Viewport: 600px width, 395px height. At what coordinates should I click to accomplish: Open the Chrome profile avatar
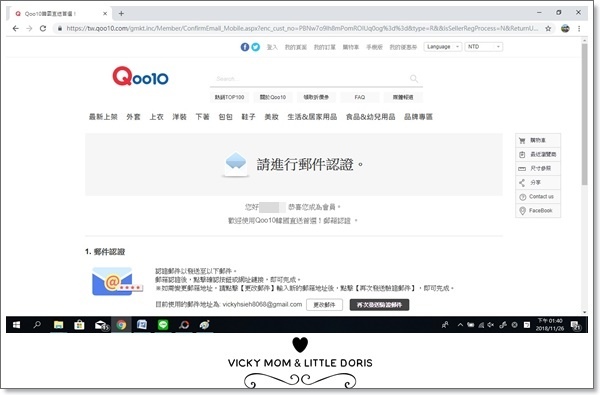565,28
